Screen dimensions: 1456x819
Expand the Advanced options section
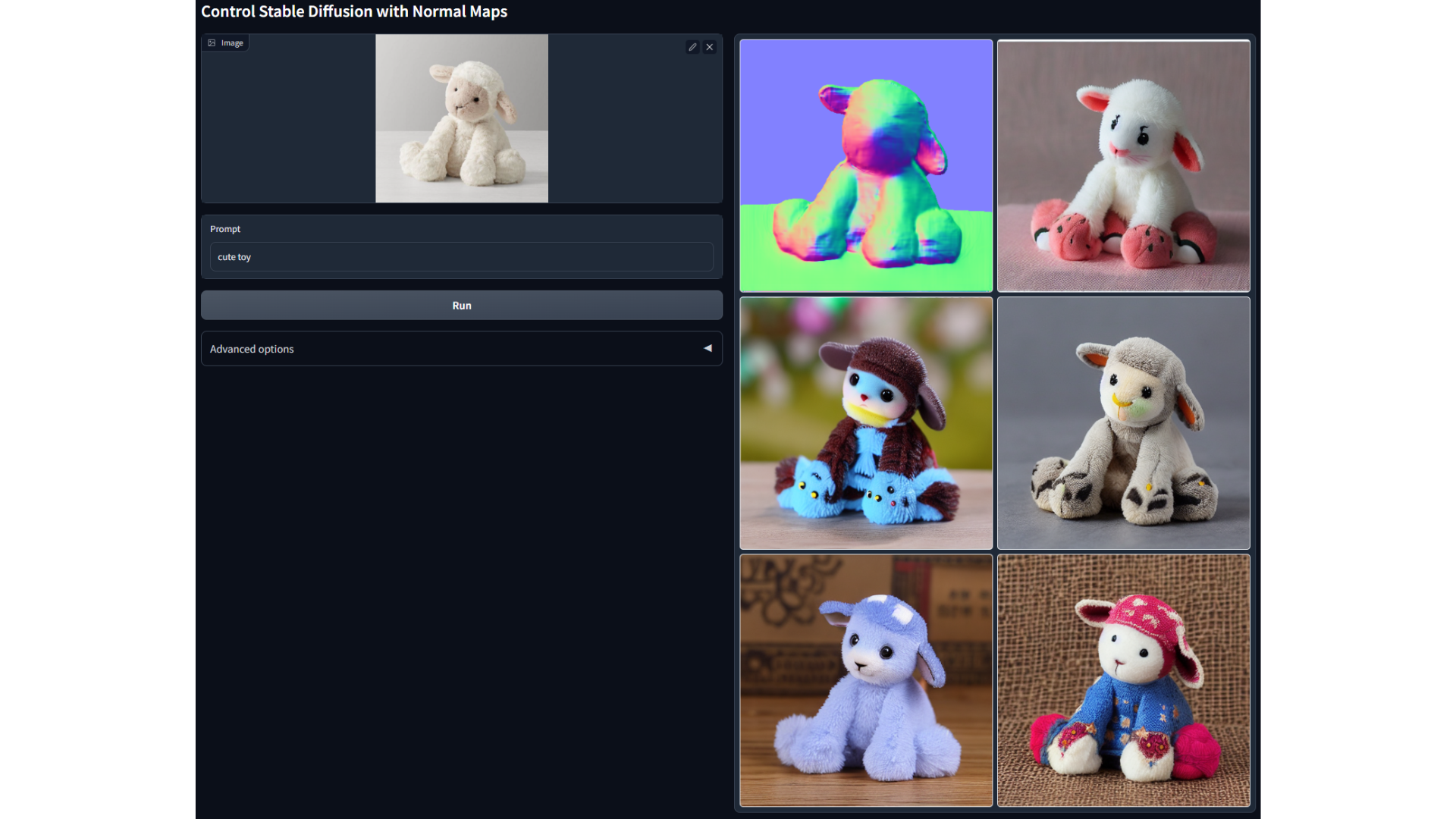click(461, 349)
